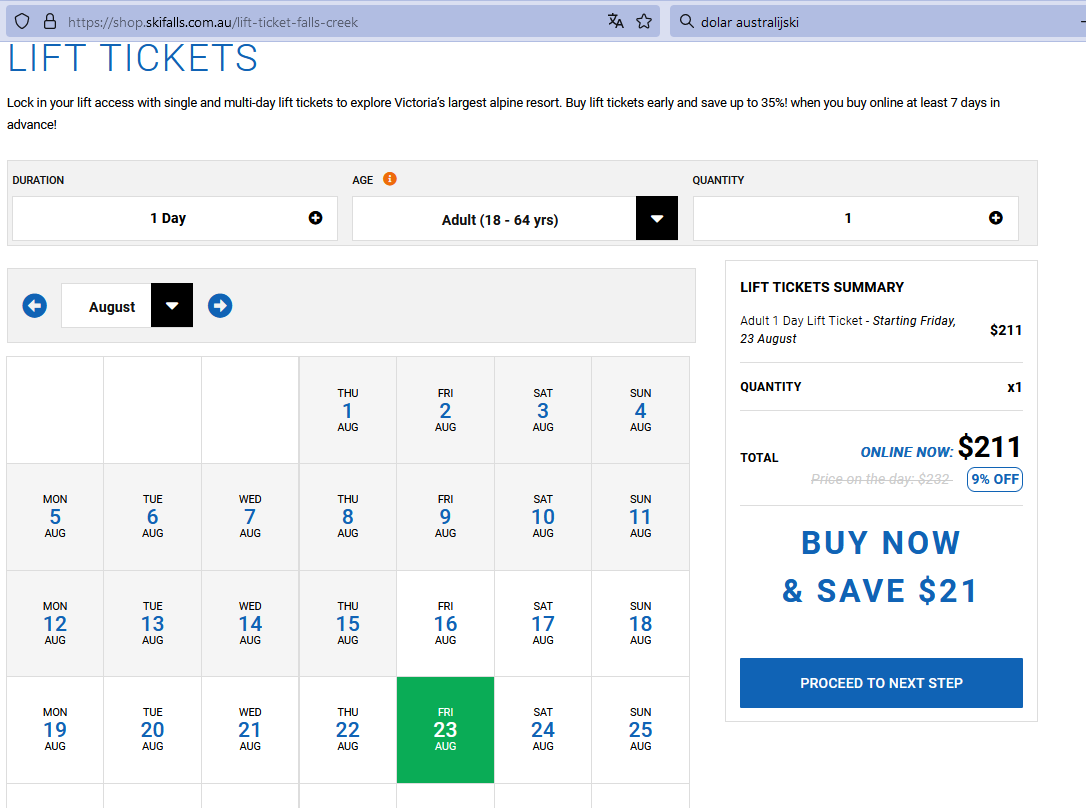Click the 'BUY NOW & SAVE $21' text
Viewport: 1086px width, 808px height.
tap(880, 567)
